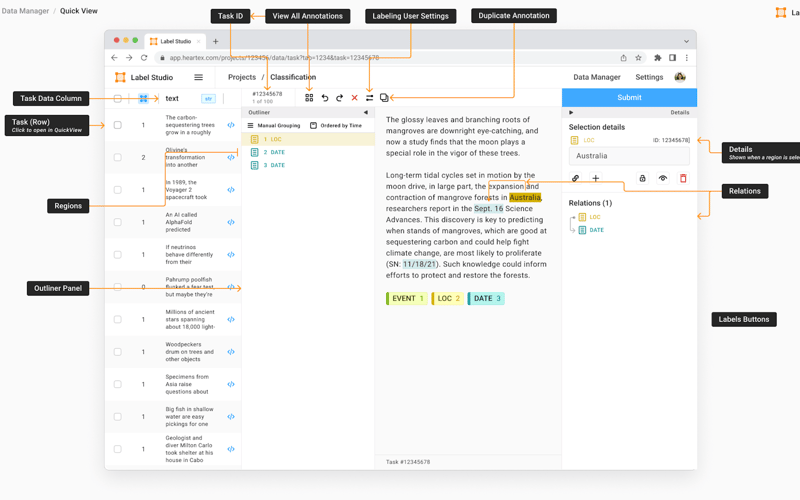This screenshot has height=500, width=800.
Task: Reload the page in the browser
Action: pos(144,58)
